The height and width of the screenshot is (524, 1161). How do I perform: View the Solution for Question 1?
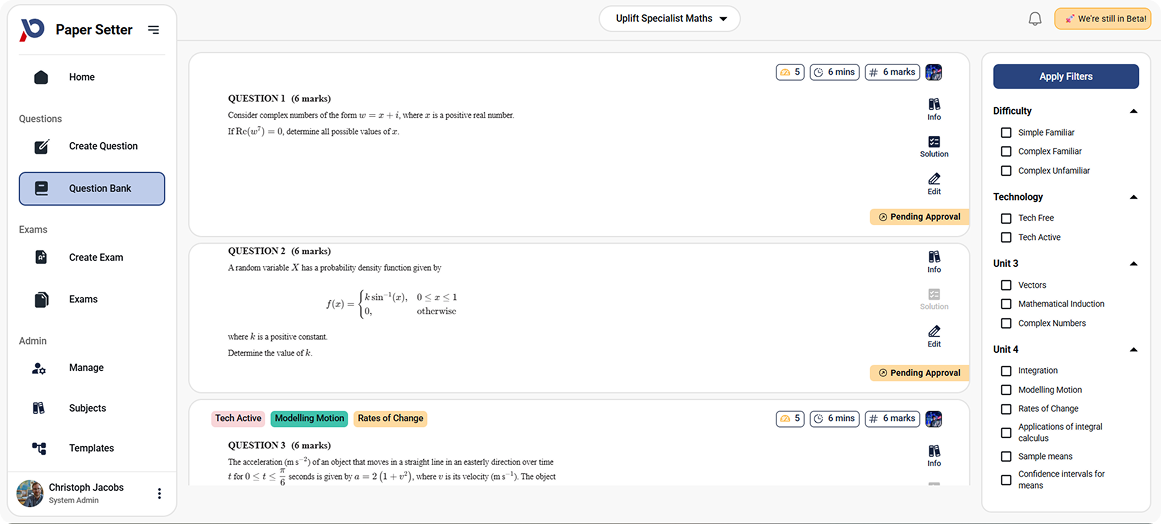click(x=934, y=147)
